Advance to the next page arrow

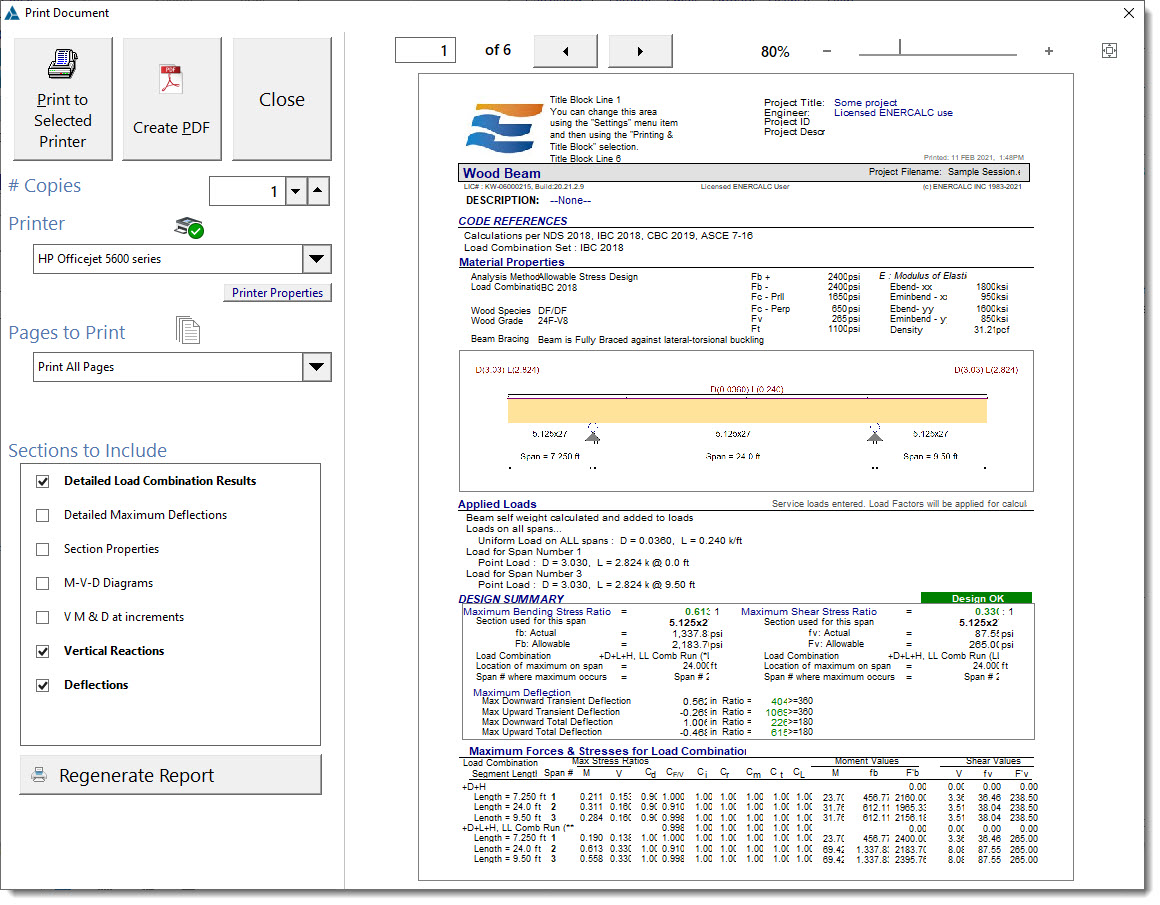(x=640, y=51)
